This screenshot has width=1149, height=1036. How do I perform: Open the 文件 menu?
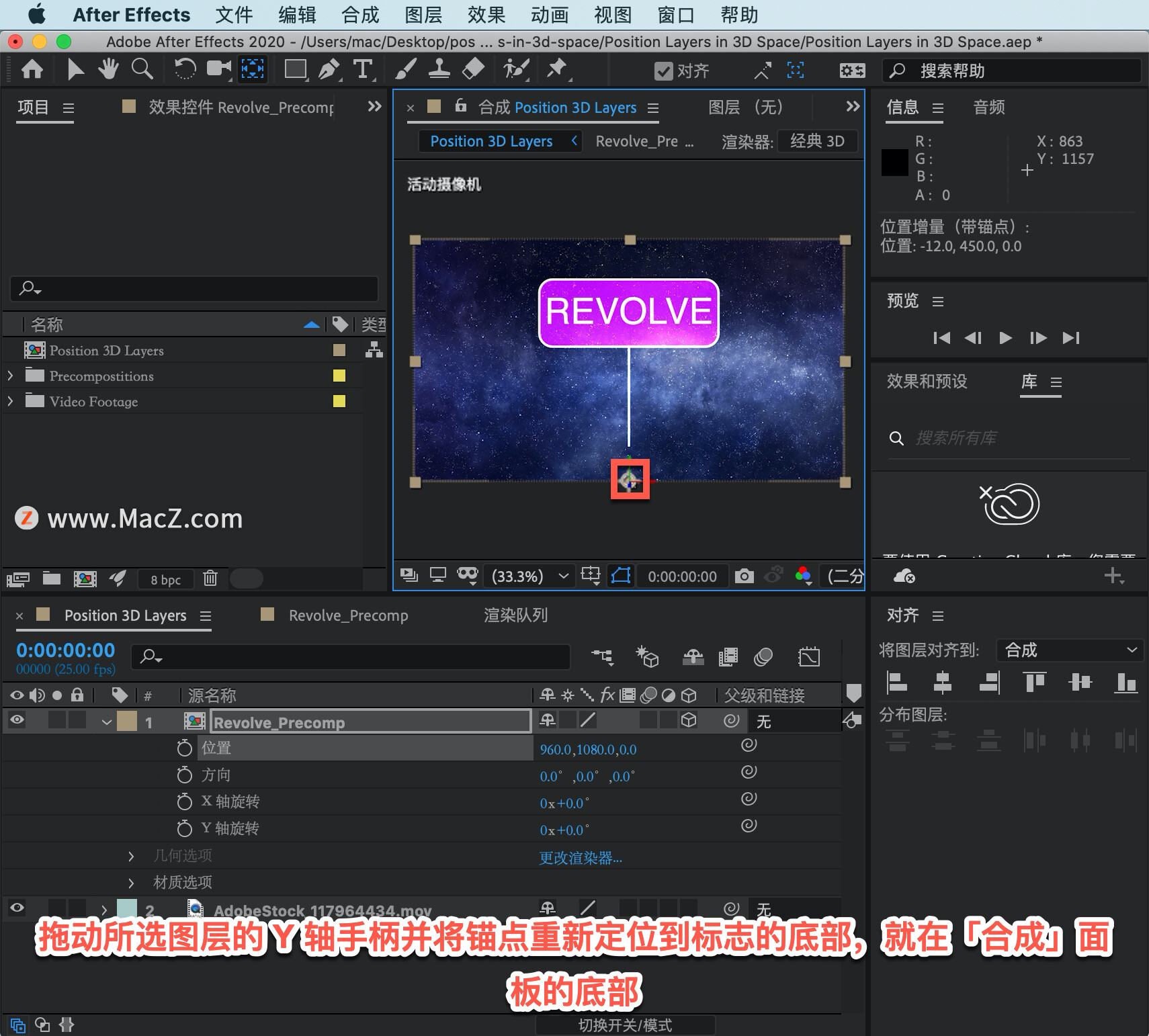234,15
